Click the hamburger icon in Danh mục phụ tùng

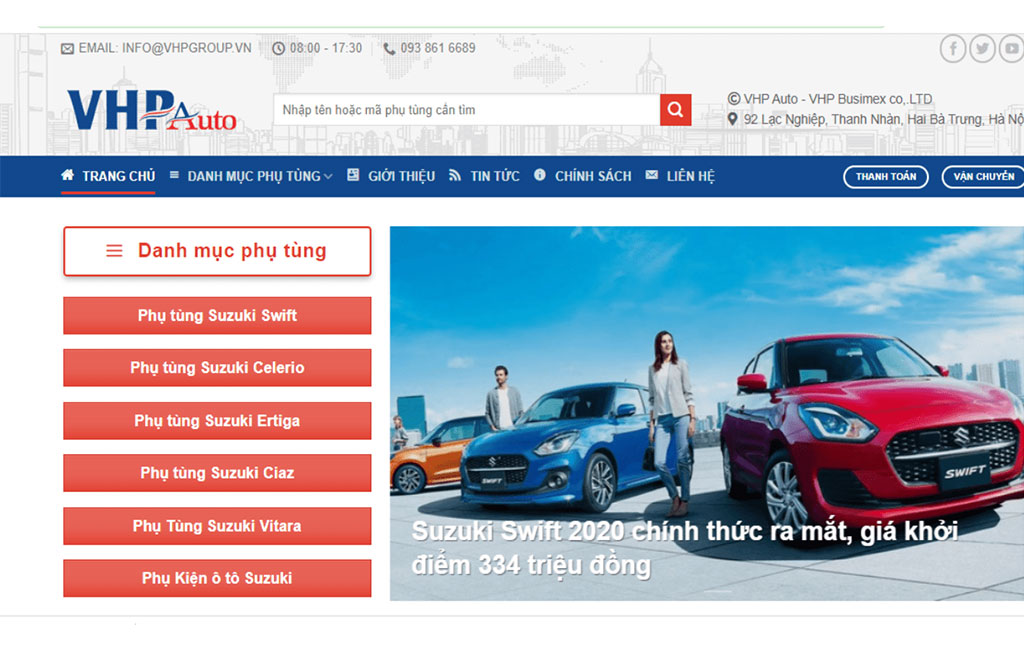[114, 251]
